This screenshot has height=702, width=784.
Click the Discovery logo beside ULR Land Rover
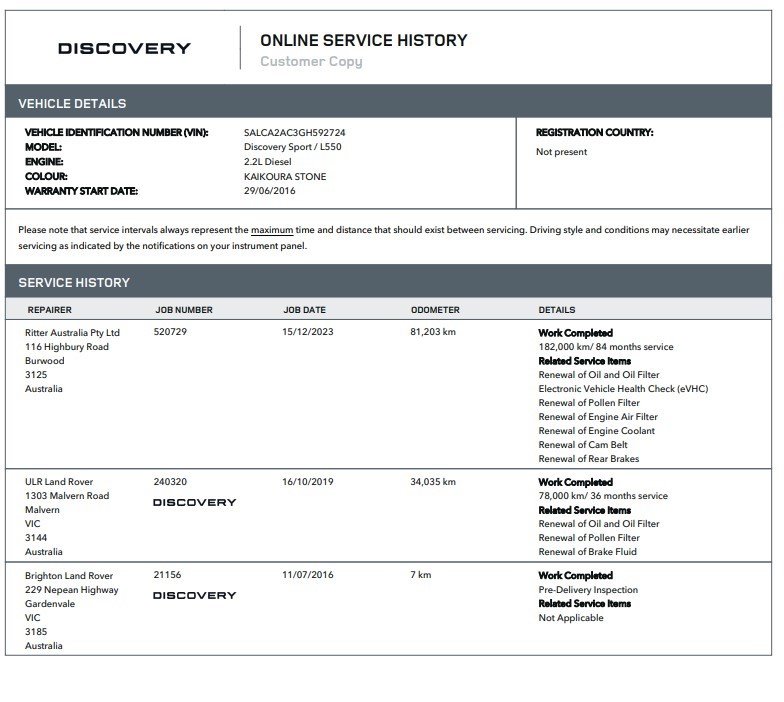coord(194,502)
